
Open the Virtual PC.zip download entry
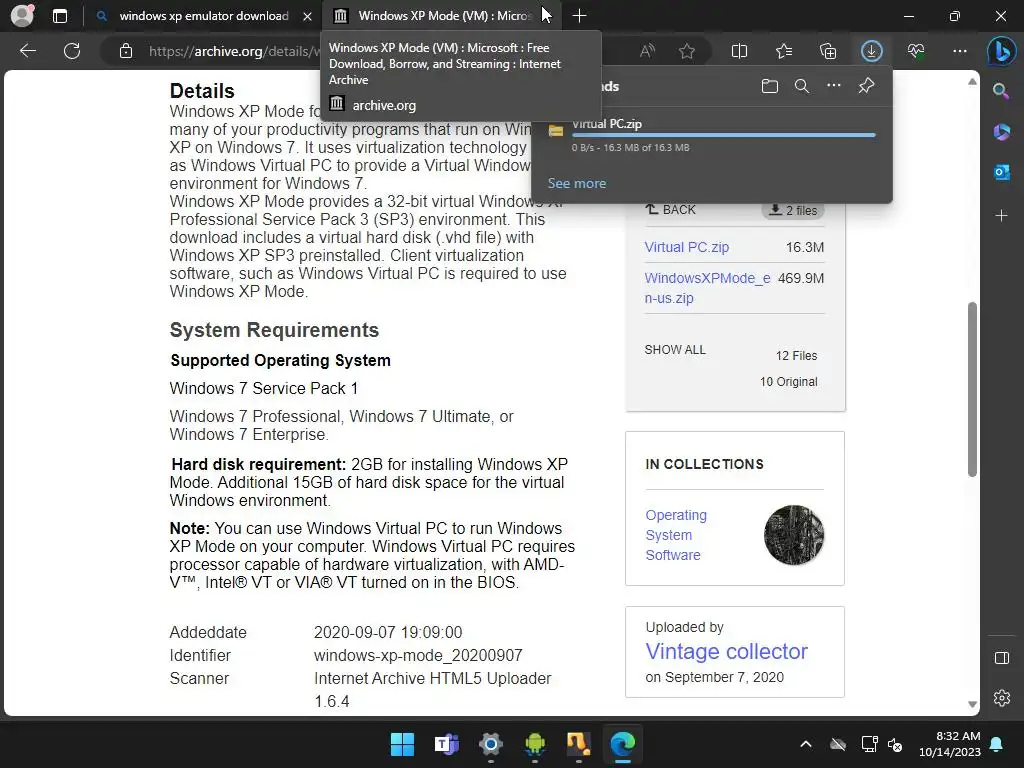coord(712,135)
